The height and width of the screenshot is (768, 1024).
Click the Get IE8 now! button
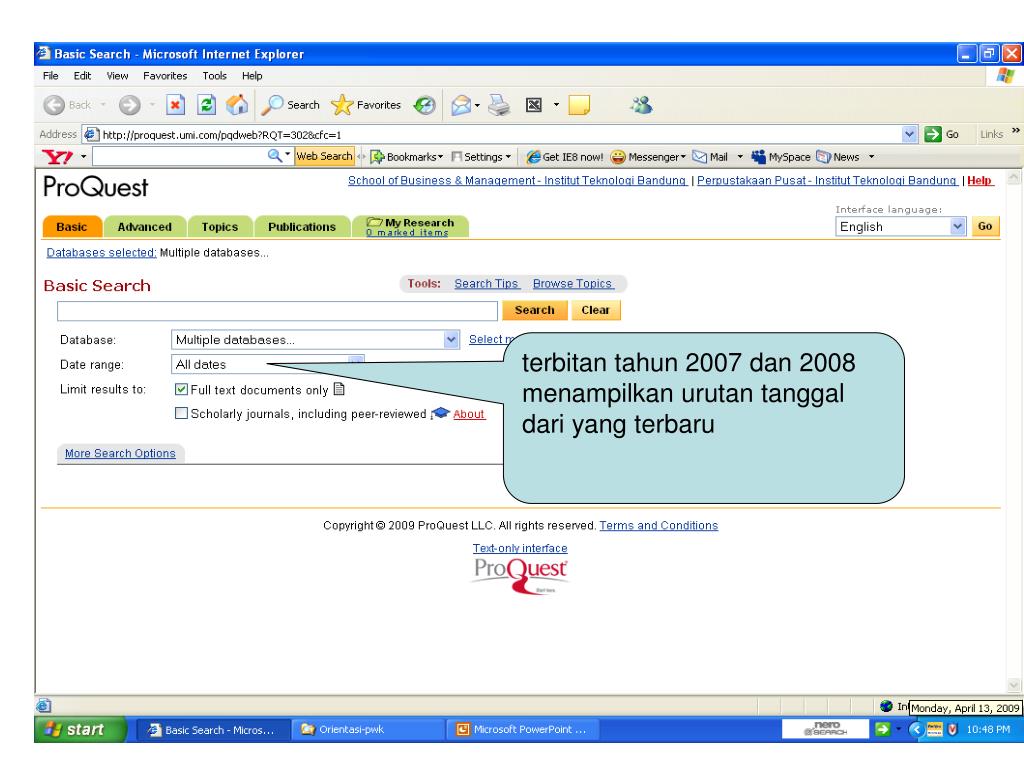[x=565, y=157]
